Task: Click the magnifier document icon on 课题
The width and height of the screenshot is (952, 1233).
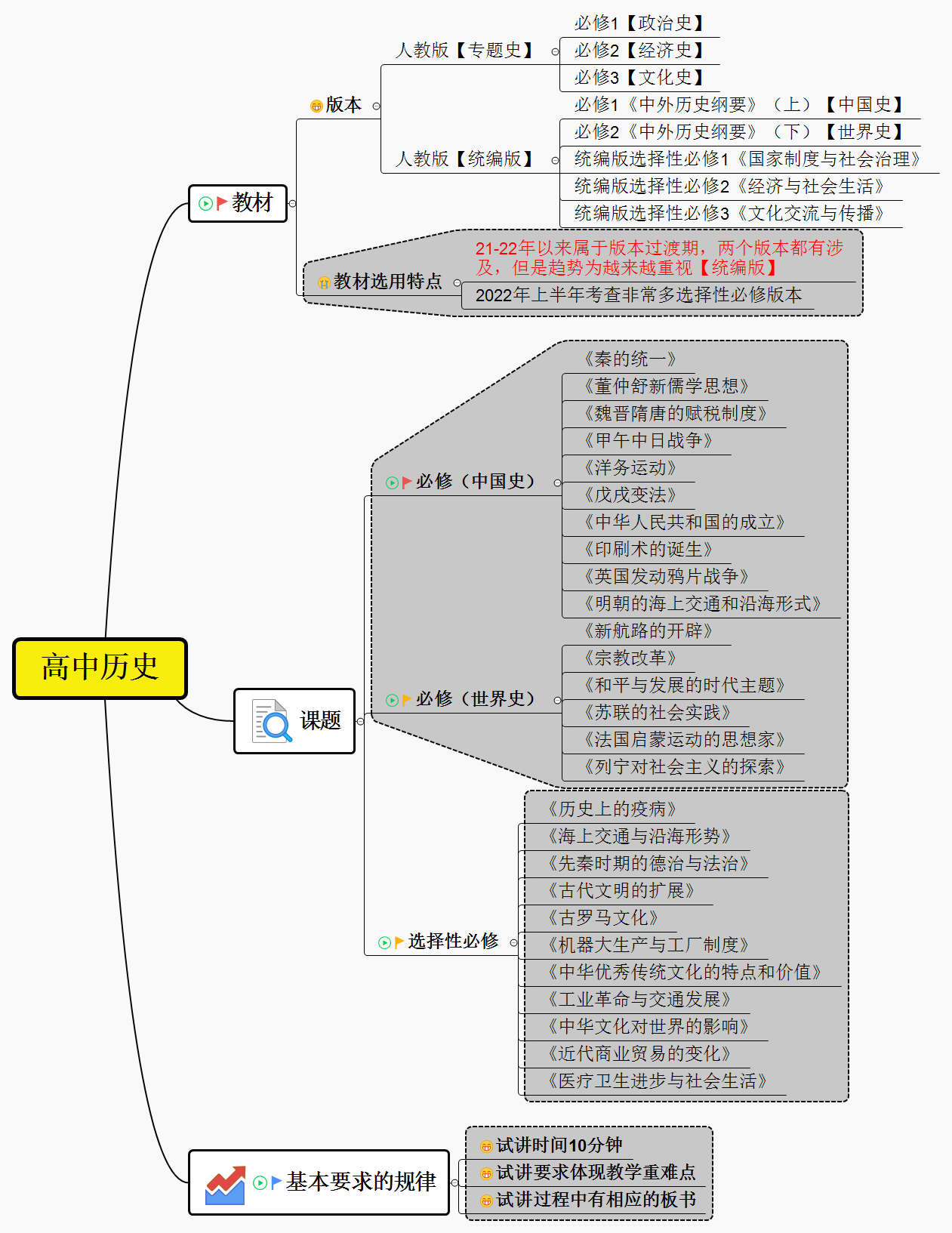Action: coord(272,721)
